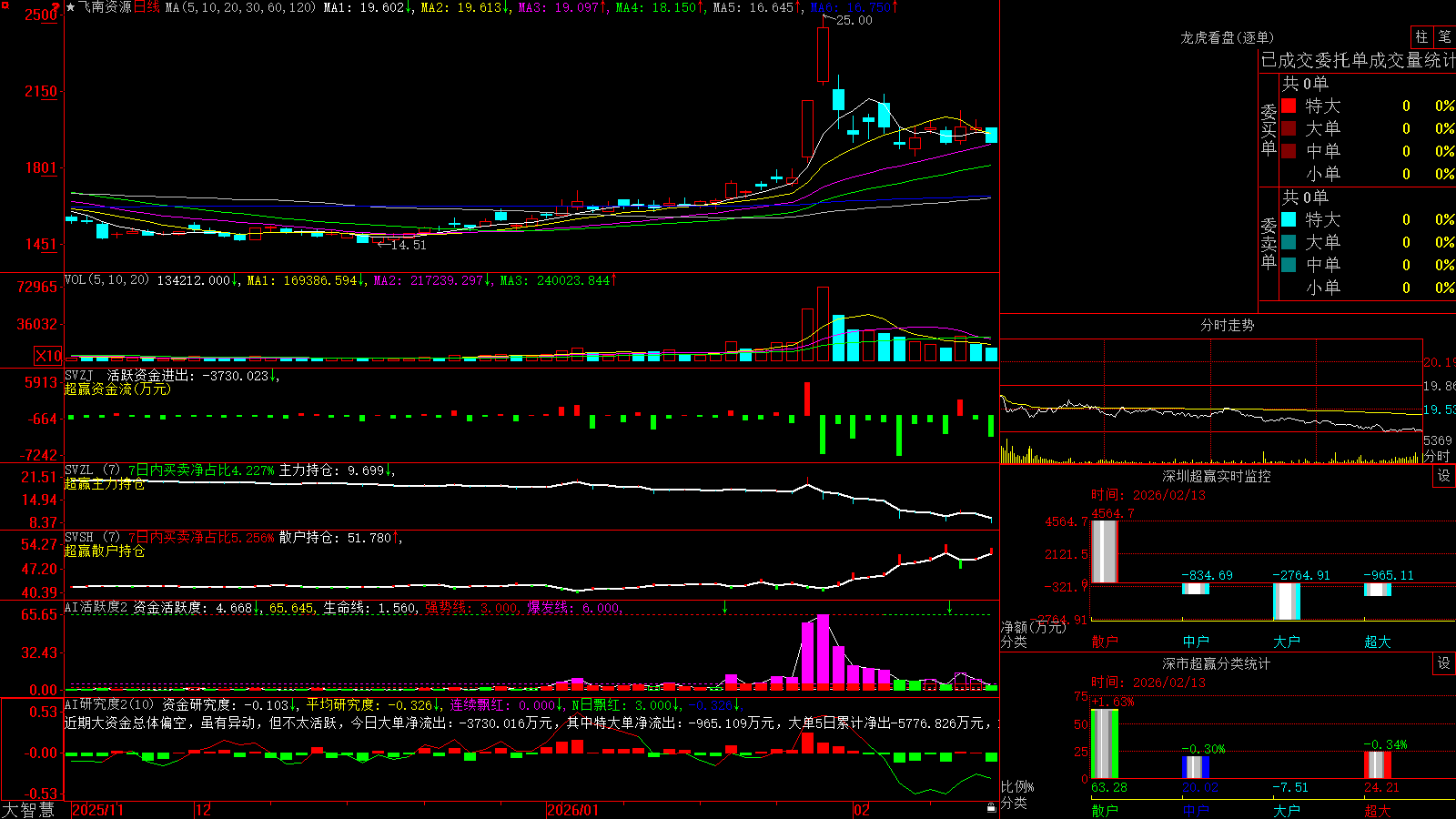Open 设 settings for 深圳超赢实时监控
The width and height of the screenshot is (1456, 819).
click(1444, 476)
